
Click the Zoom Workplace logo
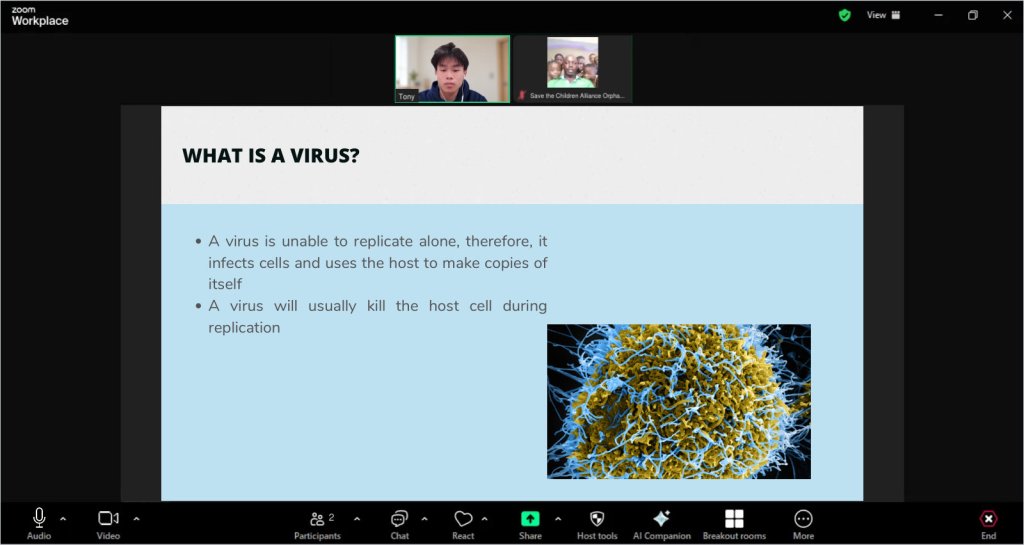pos(39,16)
